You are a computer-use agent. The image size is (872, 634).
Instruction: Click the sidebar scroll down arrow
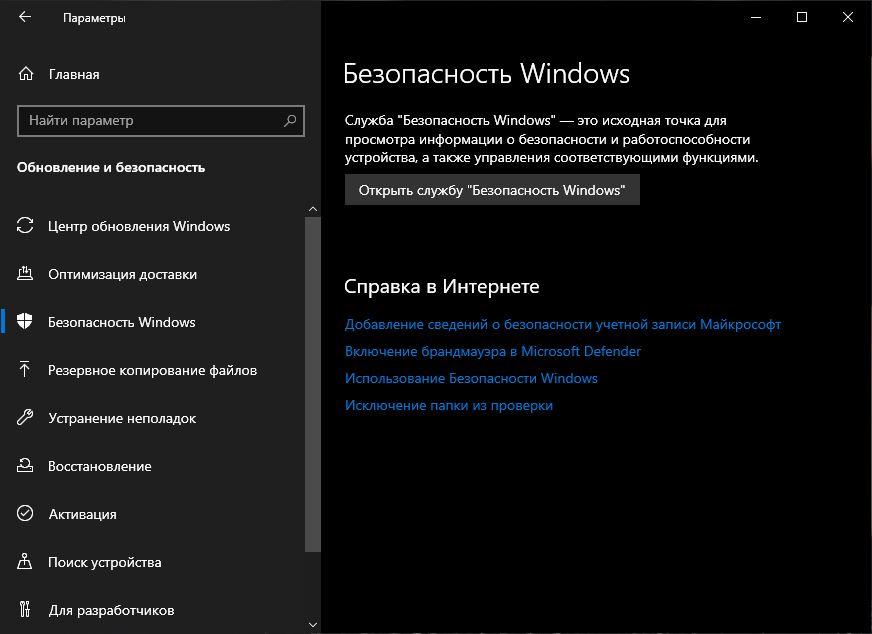[313, 625]
